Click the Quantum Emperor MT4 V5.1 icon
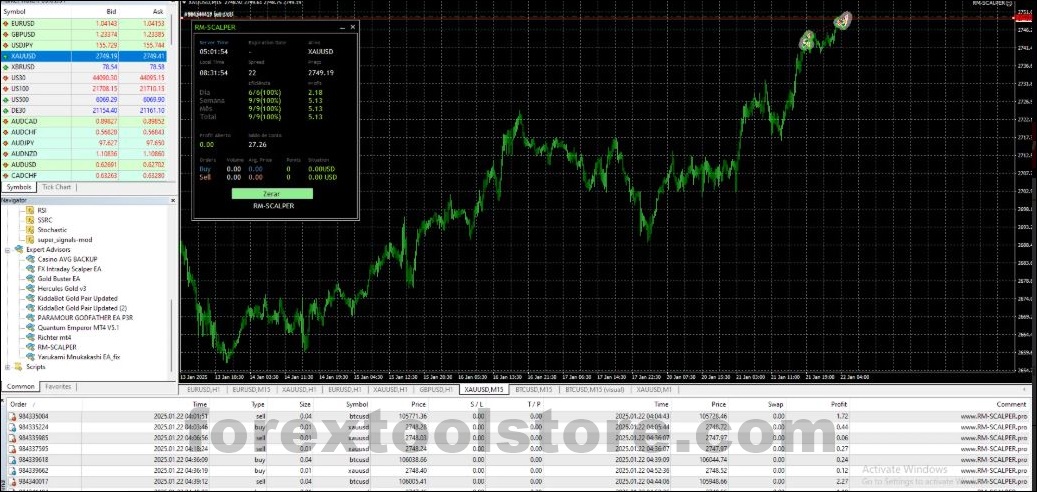 pos(30,327)
